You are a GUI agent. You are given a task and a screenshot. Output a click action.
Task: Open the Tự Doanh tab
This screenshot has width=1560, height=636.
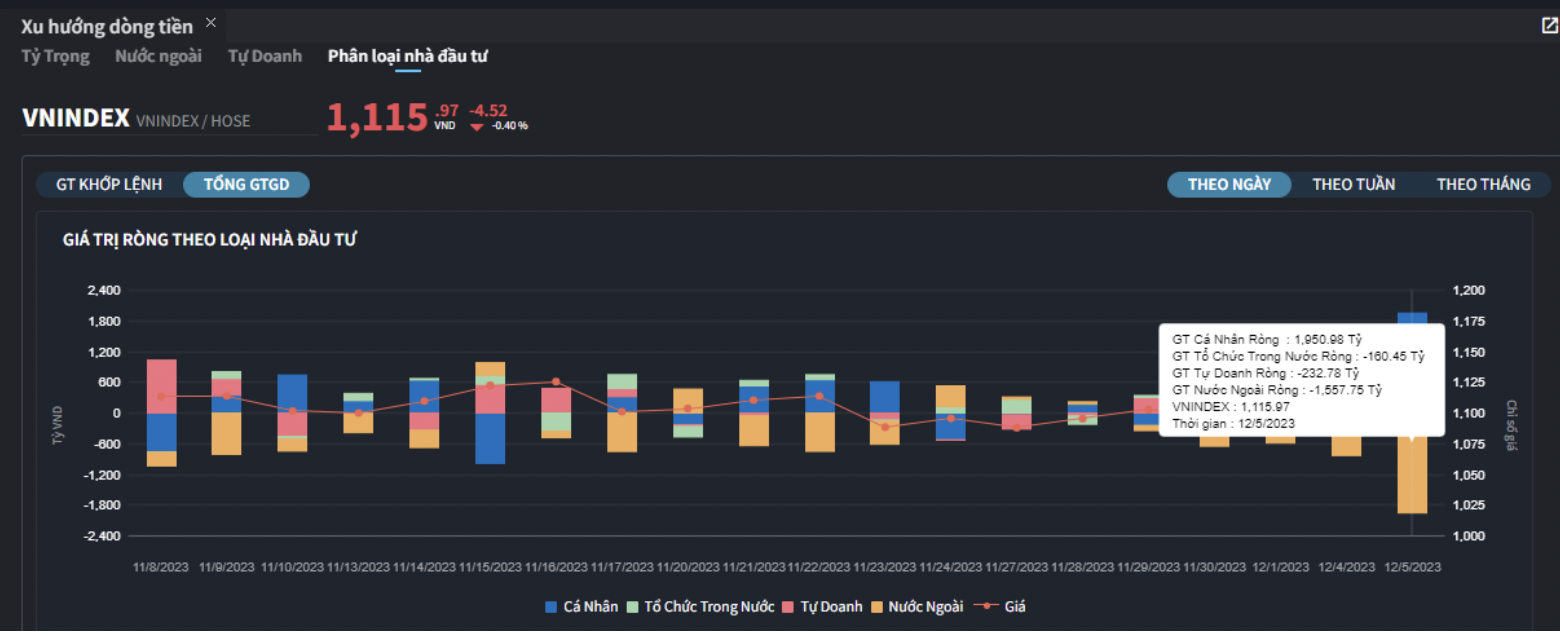click(264, 56)
